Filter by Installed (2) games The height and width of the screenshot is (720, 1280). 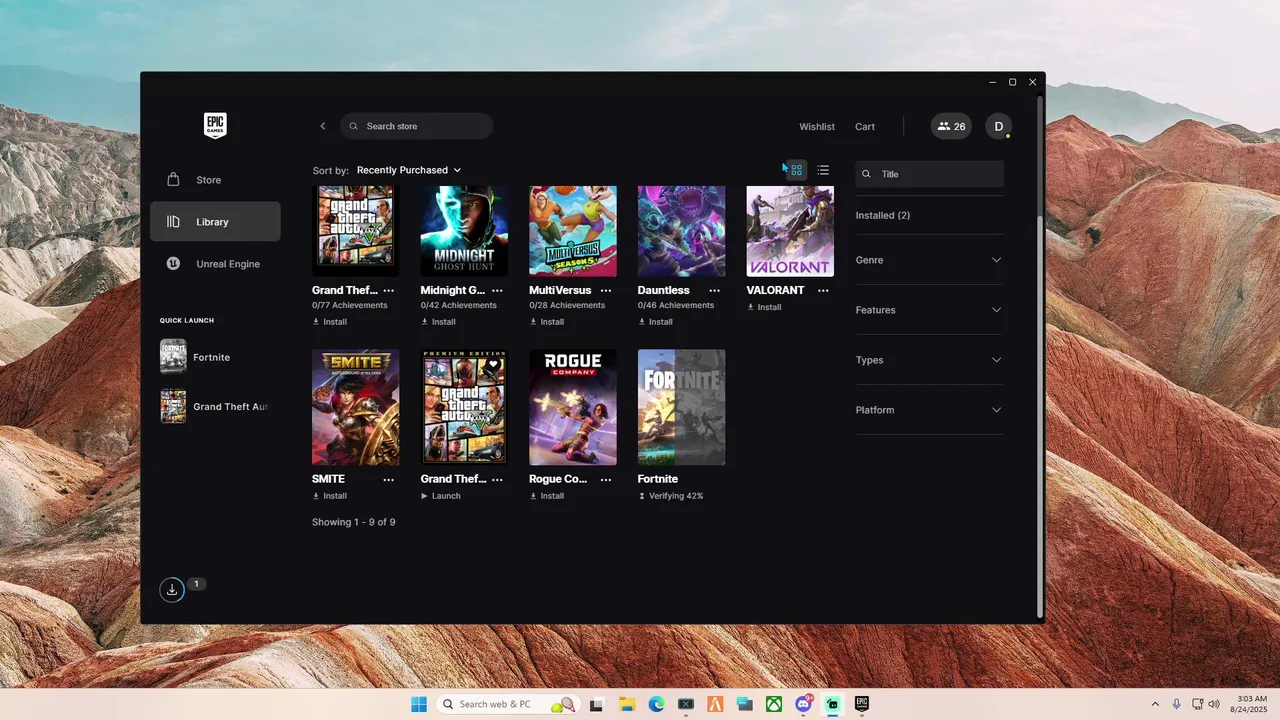pyautogui.click(x=883, y=215)
